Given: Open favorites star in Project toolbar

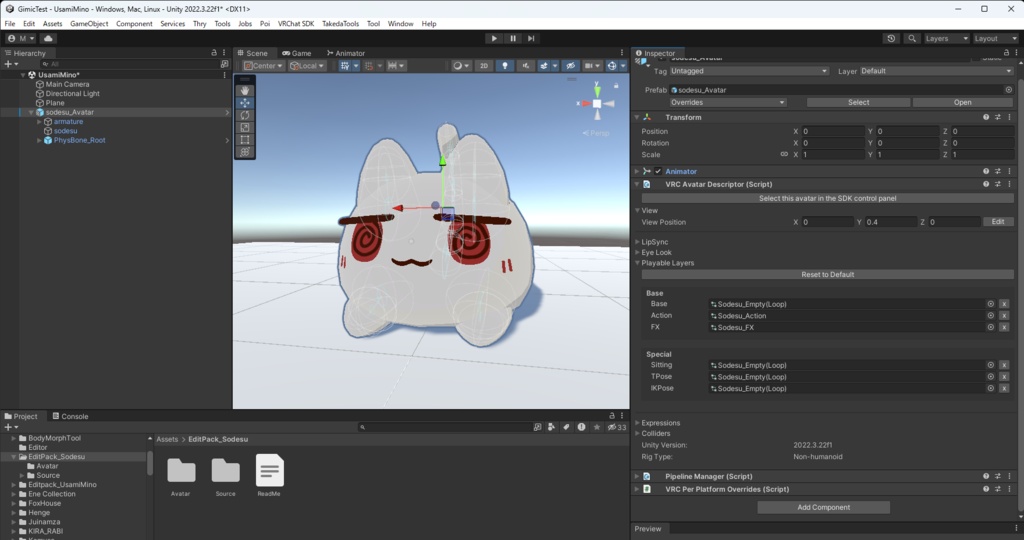Looking at the screenshot, I should pos(596,427).
